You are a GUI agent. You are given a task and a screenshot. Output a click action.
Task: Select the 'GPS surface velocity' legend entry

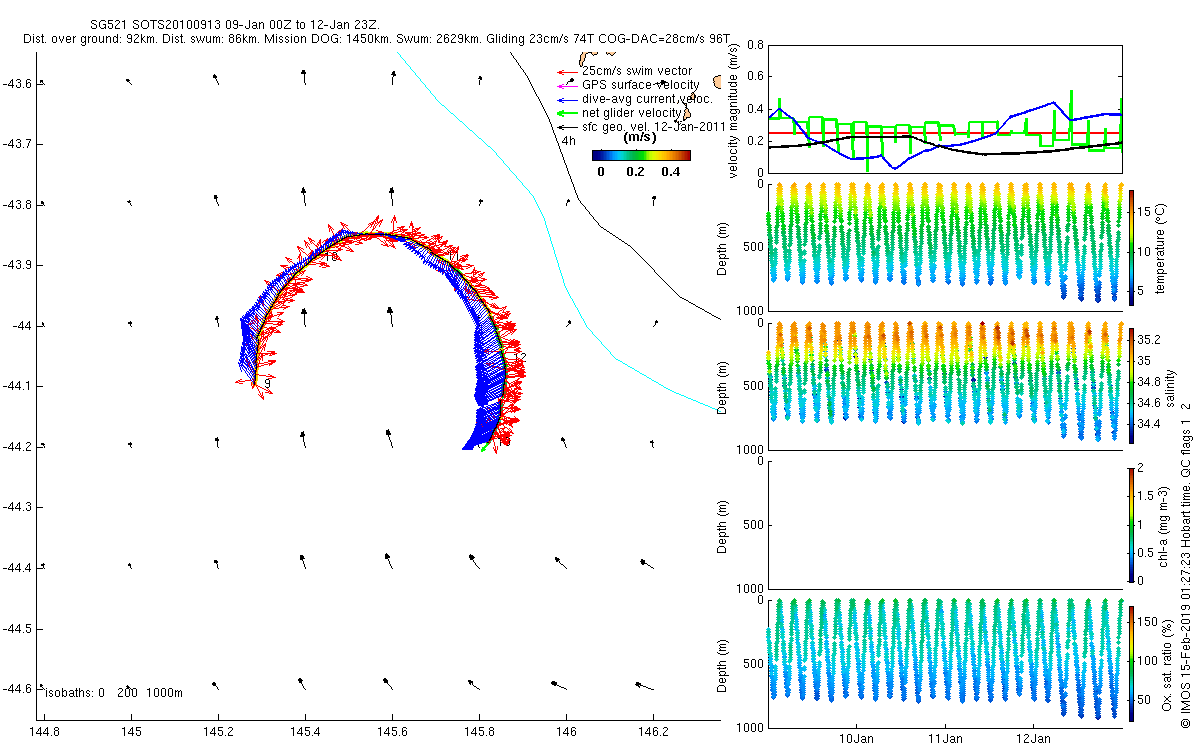point(641,84)
